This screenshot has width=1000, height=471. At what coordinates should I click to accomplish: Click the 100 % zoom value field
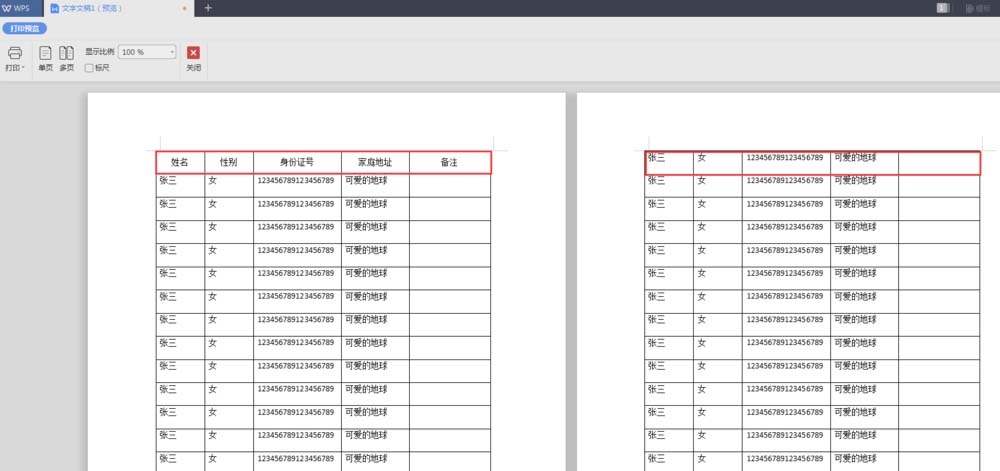tap(142, 51)
